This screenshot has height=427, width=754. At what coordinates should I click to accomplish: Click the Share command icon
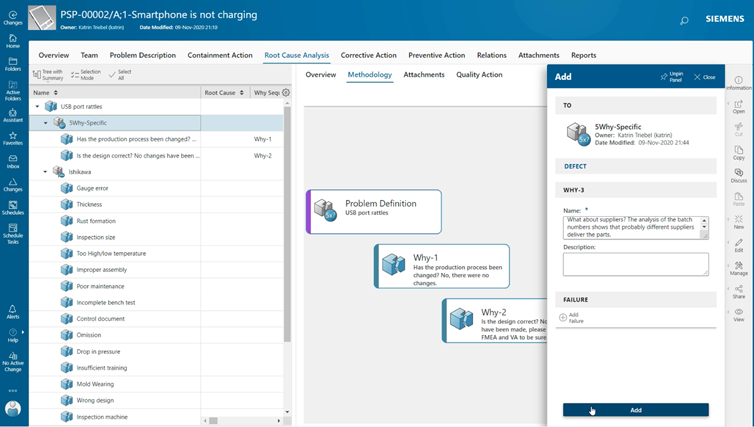click(x=739, y=291)
